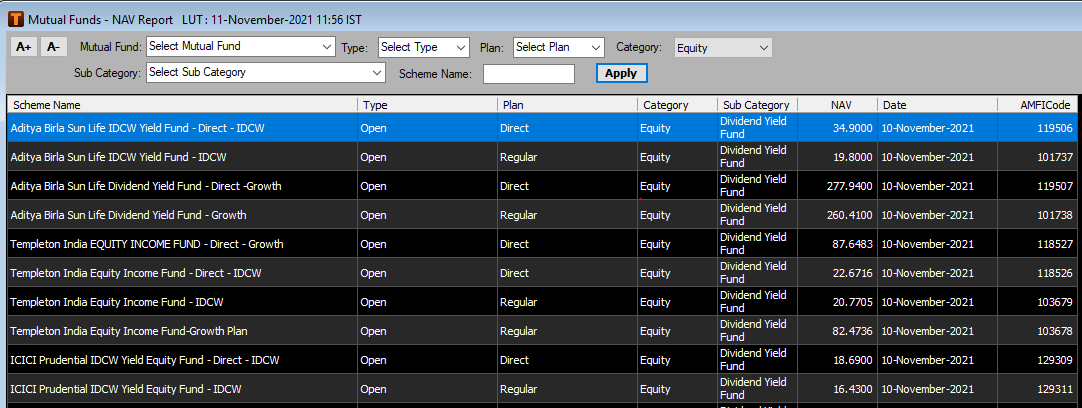Open the Select Mutual Fund dropdown
The width and height of the screenshot is (1082, 408).
241,47
